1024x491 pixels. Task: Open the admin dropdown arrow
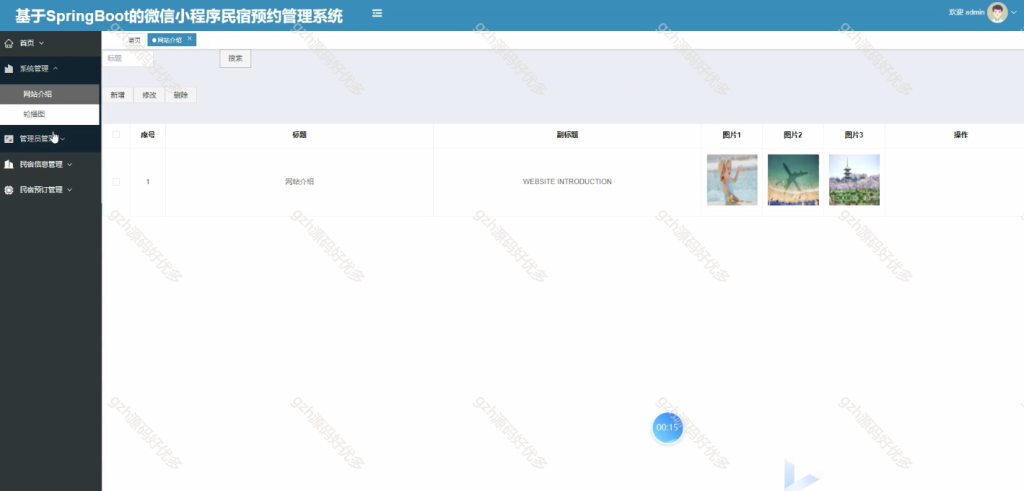(1014, 13)
